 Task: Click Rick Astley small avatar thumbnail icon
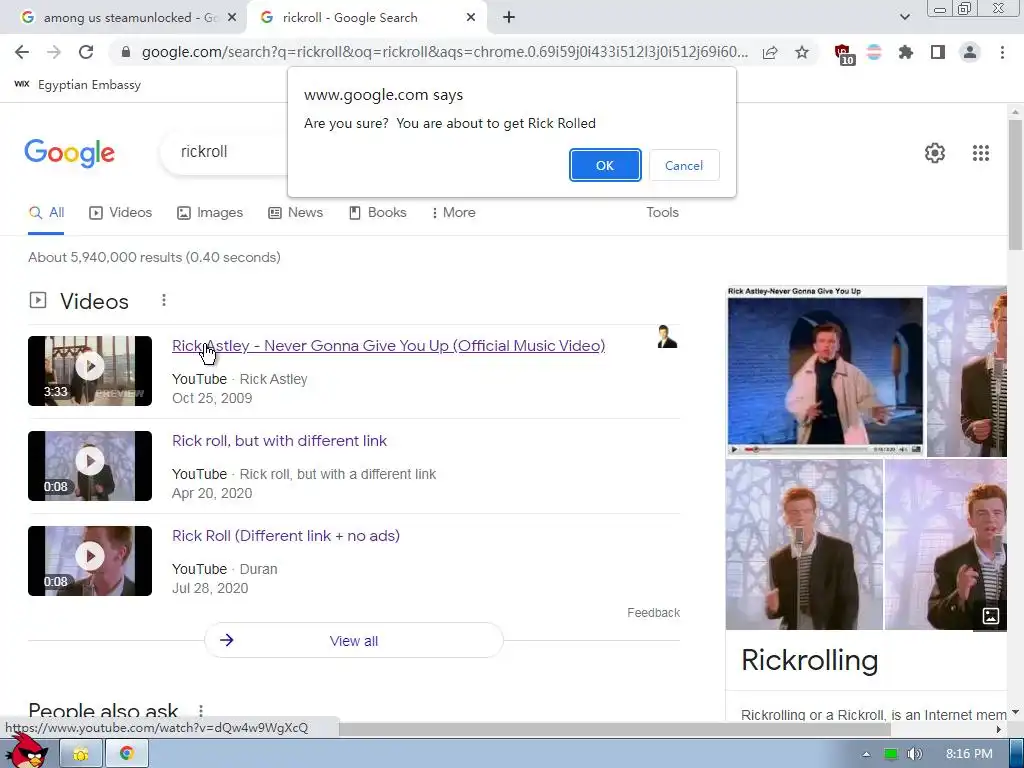(x=667, y=336)
